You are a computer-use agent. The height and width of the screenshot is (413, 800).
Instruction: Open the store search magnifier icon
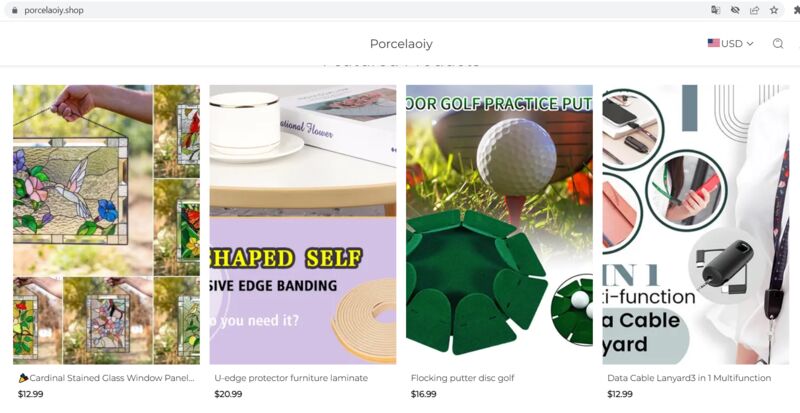click(x=778, y=43)
